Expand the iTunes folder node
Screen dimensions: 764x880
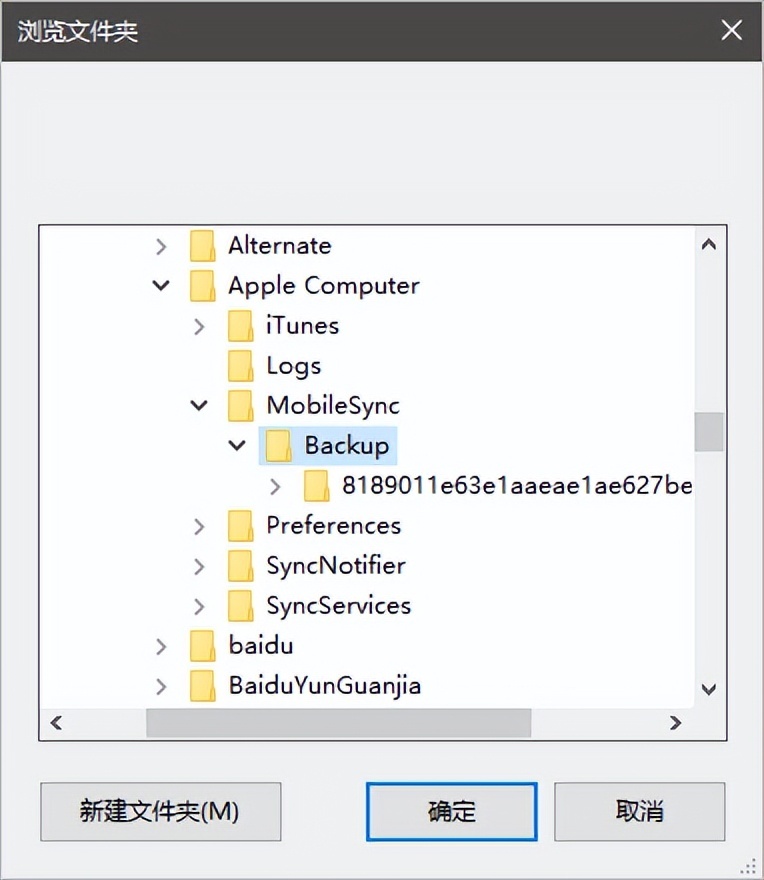199,326
